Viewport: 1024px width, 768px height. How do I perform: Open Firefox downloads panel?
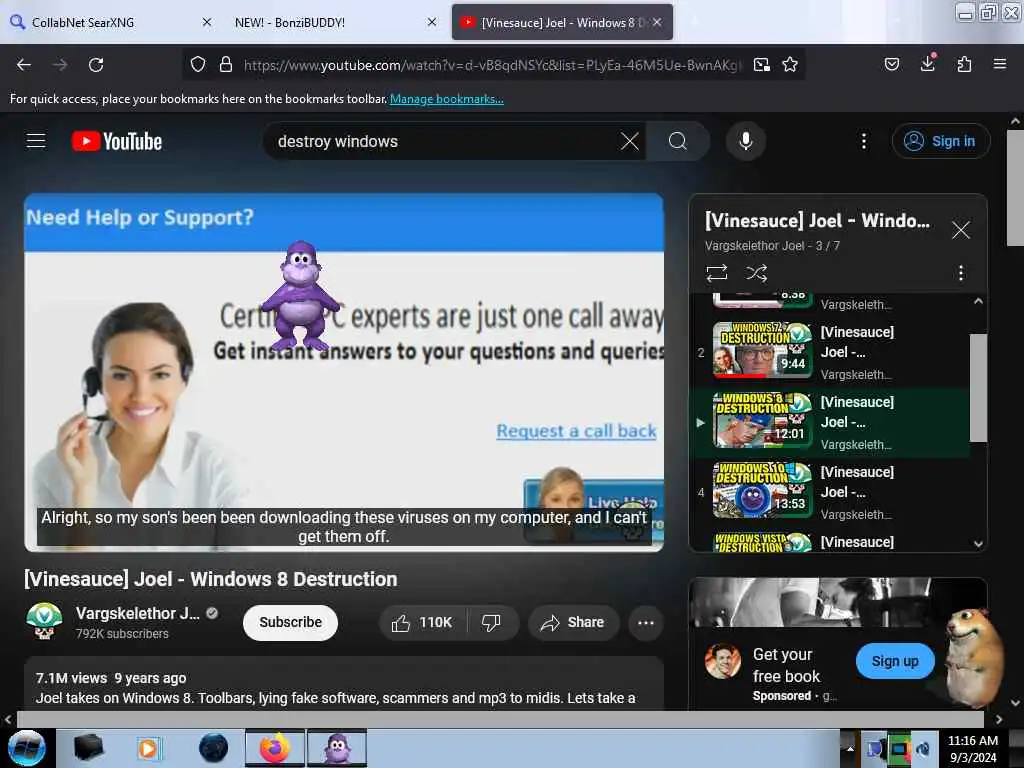[x=927, y=63]
